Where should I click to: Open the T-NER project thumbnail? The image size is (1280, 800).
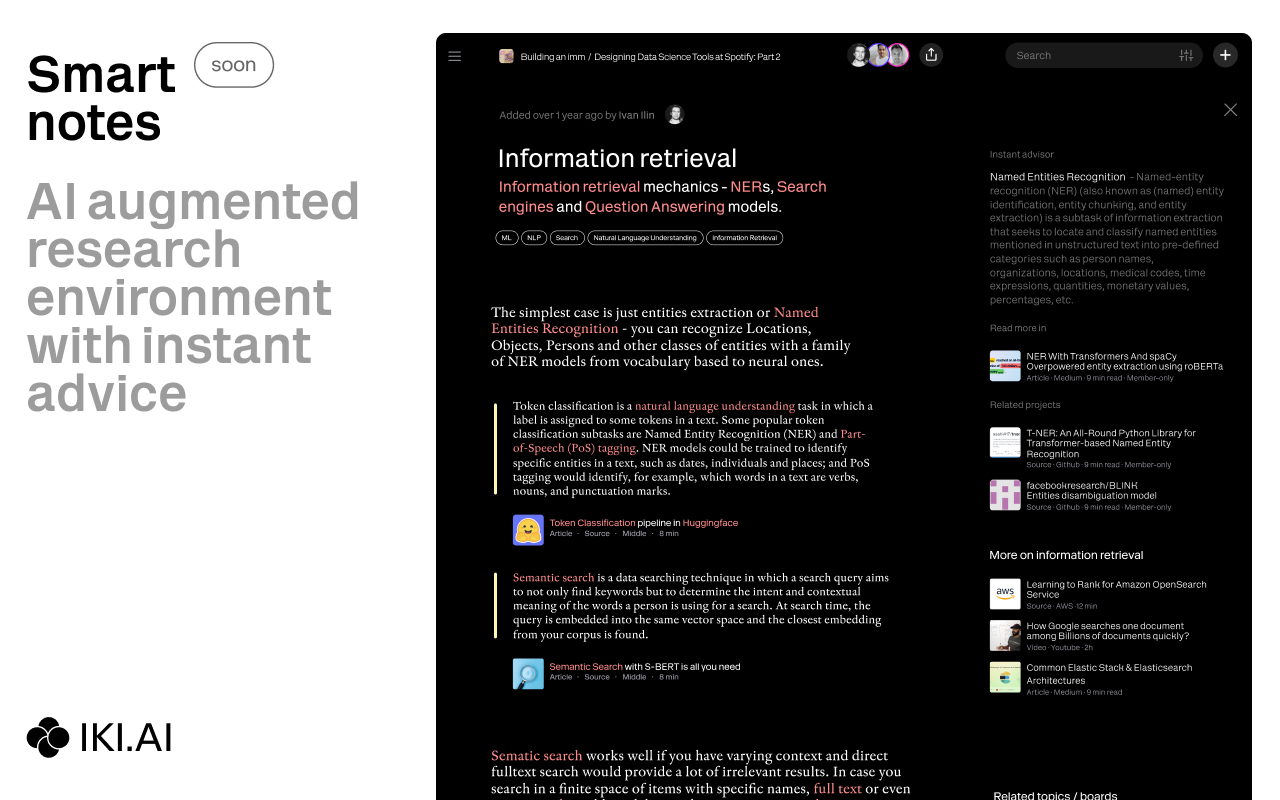tap(1005, 443)
